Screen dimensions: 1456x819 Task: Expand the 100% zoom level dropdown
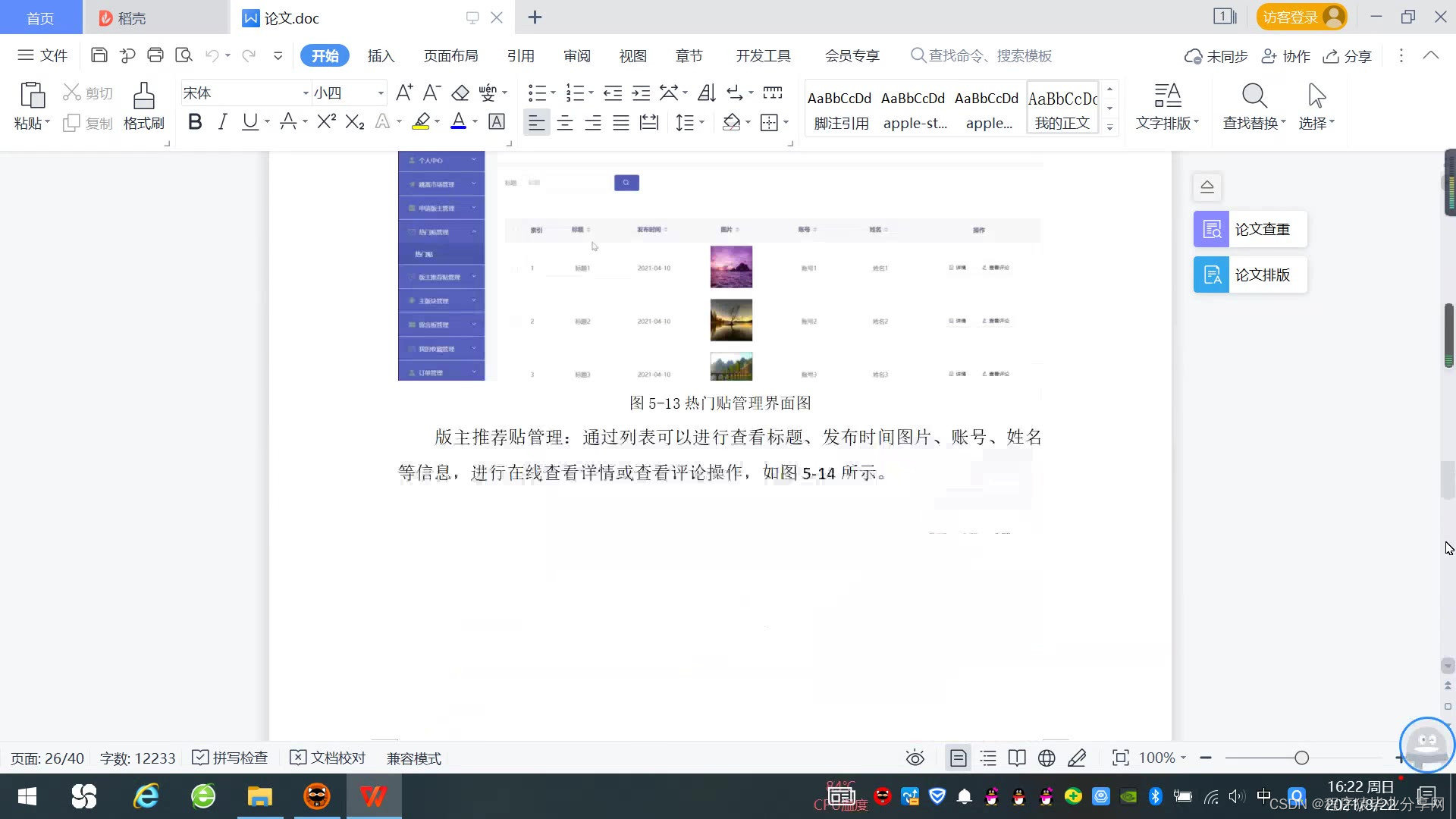tap(1183, 758)
